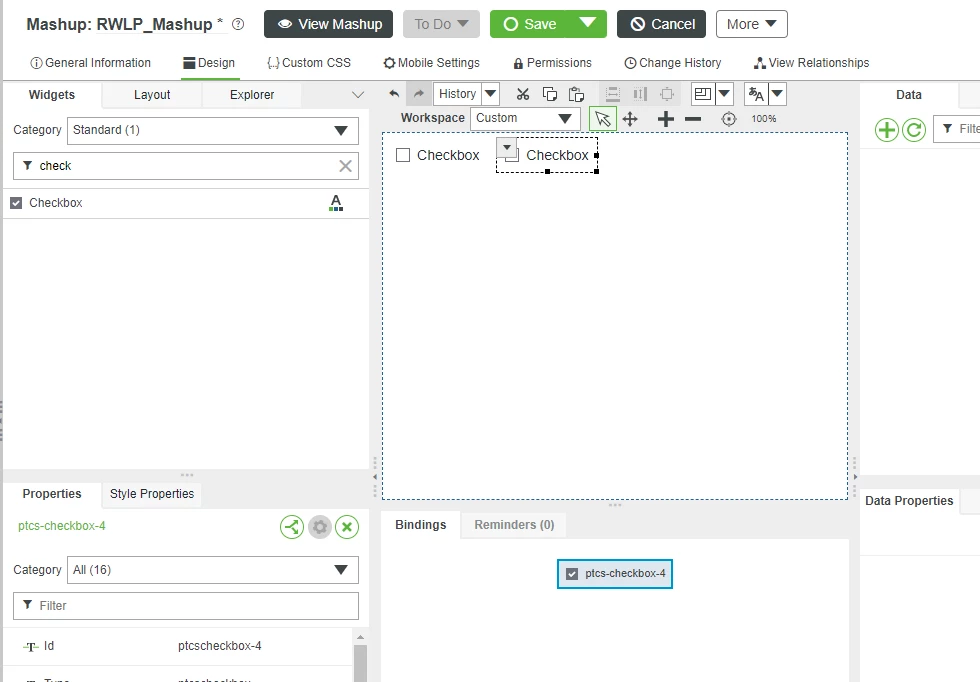This screenshot has height=682, width=980.
Task: Switch to the Layout panel tab
Action: (x=152, y=95)
